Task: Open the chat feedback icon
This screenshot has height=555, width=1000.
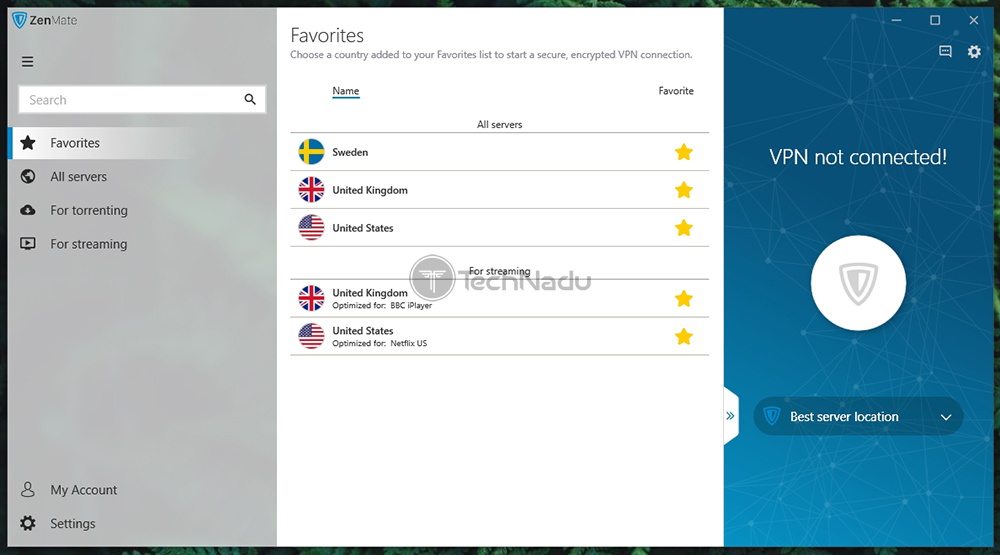Action: coord(945,52)
